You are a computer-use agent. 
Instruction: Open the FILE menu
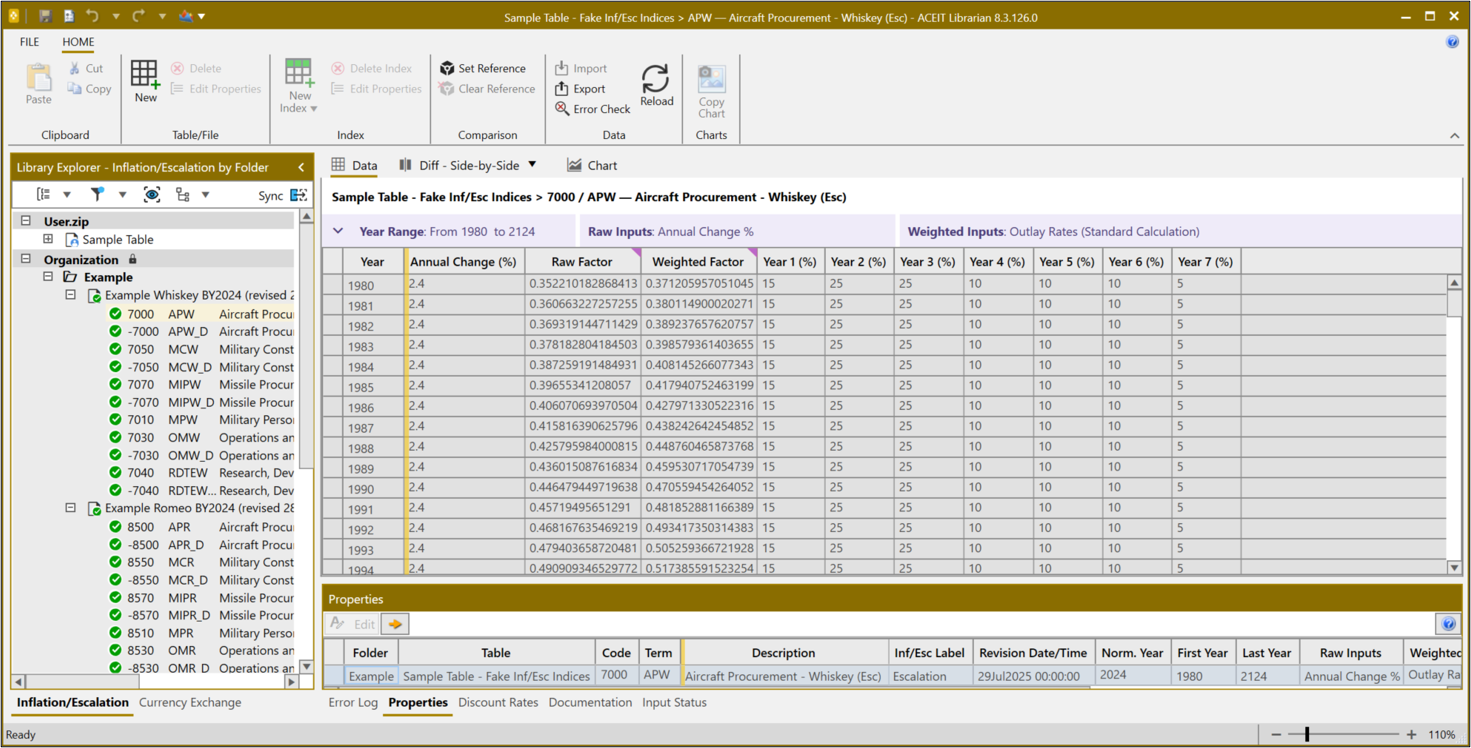tap(29, 42)
